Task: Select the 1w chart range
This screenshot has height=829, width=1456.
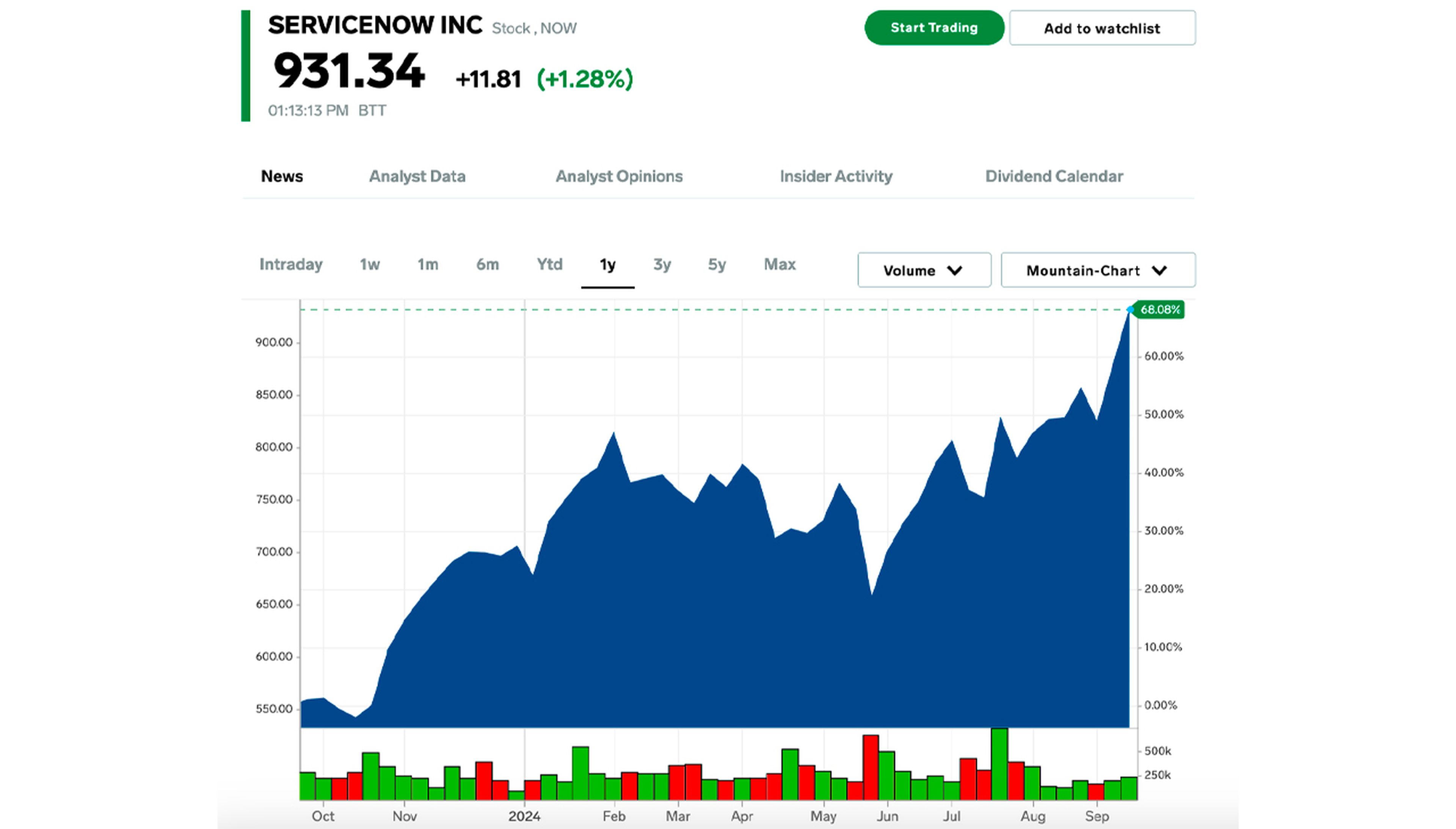Action: click(370, 264)
